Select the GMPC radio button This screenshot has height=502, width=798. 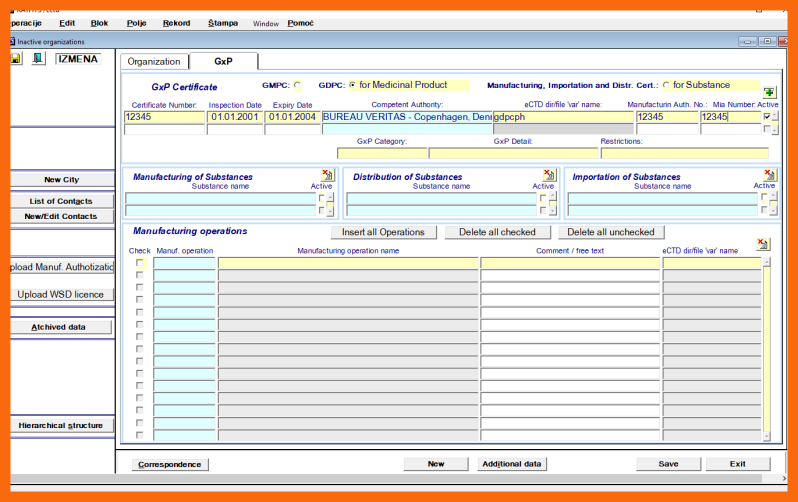coord(296,86)
